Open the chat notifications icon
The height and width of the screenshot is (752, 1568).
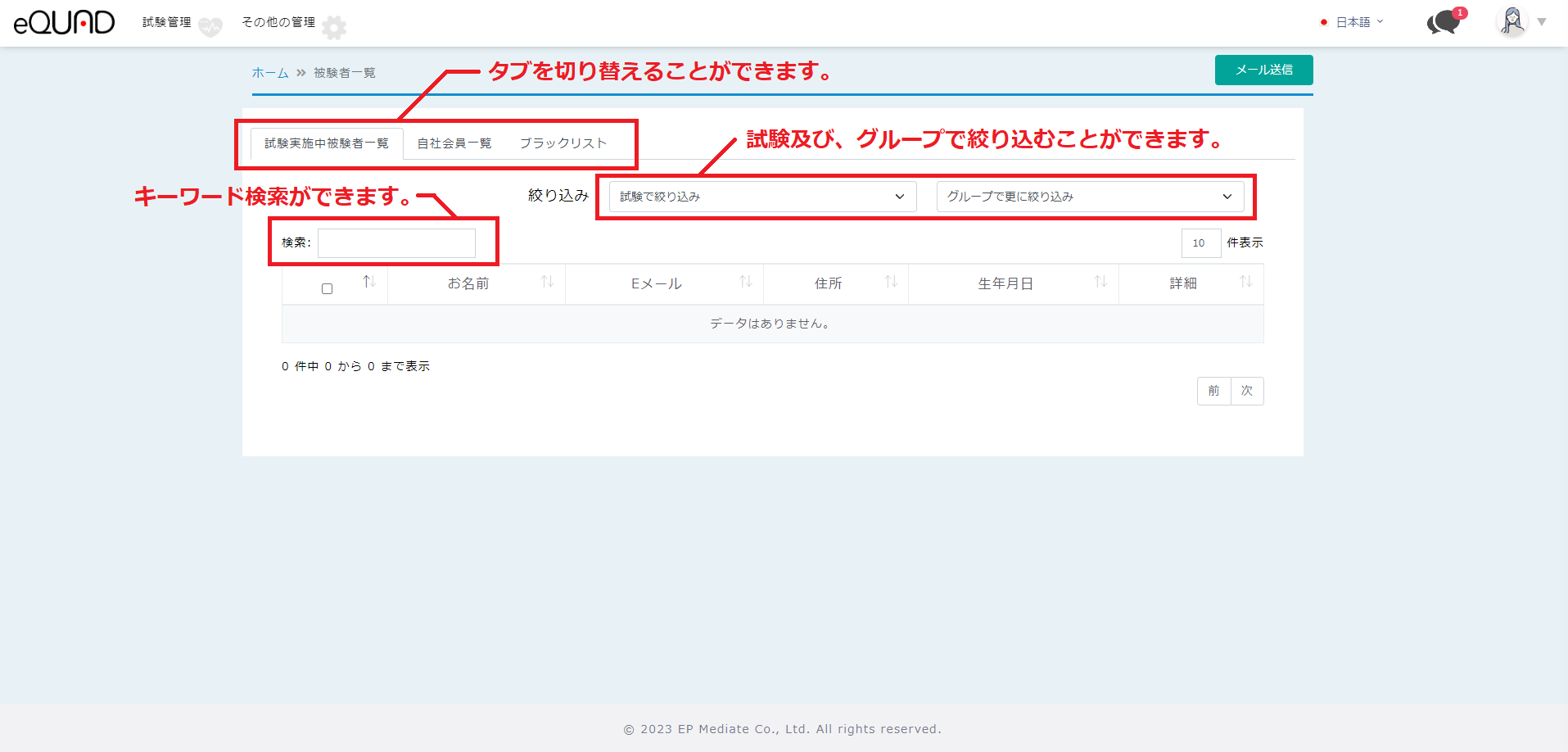pos(1444,22)
